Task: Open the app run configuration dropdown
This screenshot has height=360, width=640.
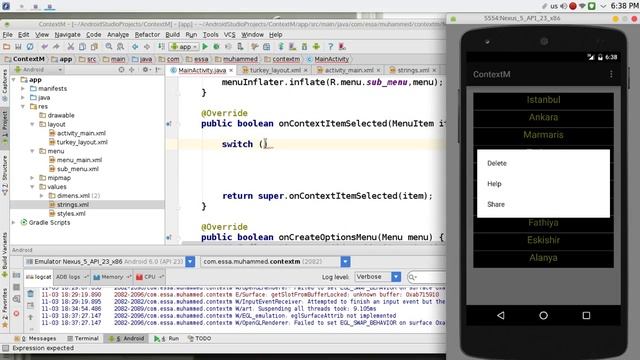Action: click(184, 47)
